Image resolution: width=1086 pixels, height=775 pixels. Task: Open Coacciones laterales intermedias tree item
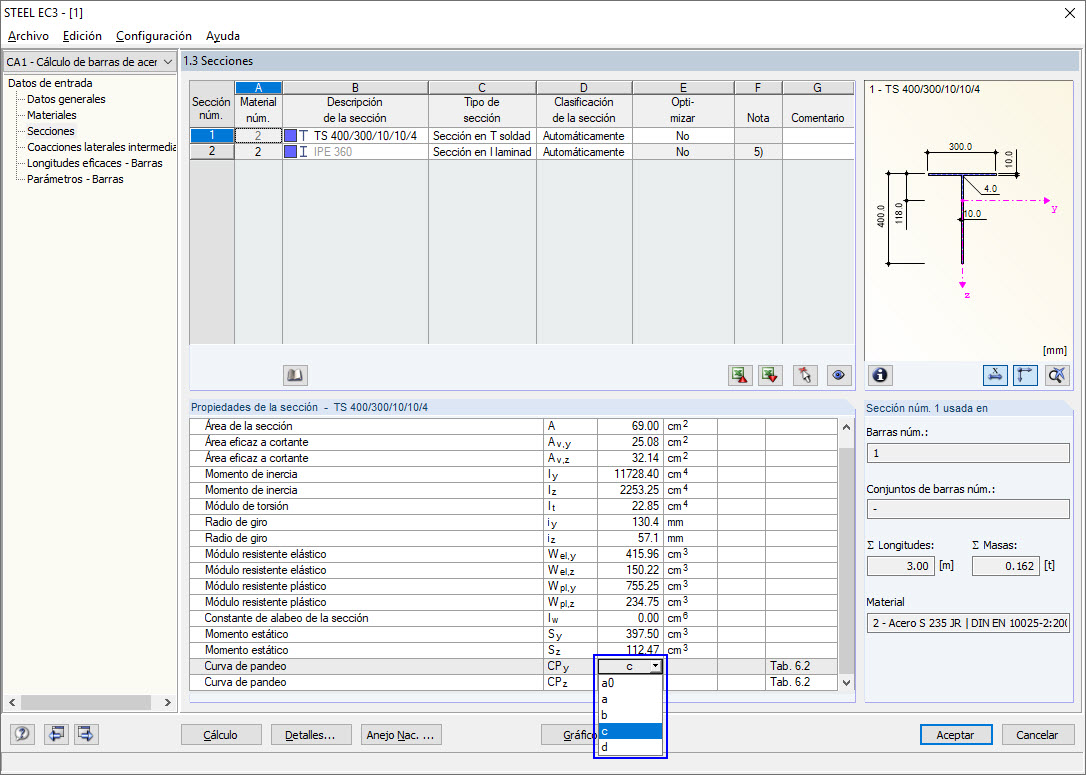pyautogui.click(x=102, y=147)
